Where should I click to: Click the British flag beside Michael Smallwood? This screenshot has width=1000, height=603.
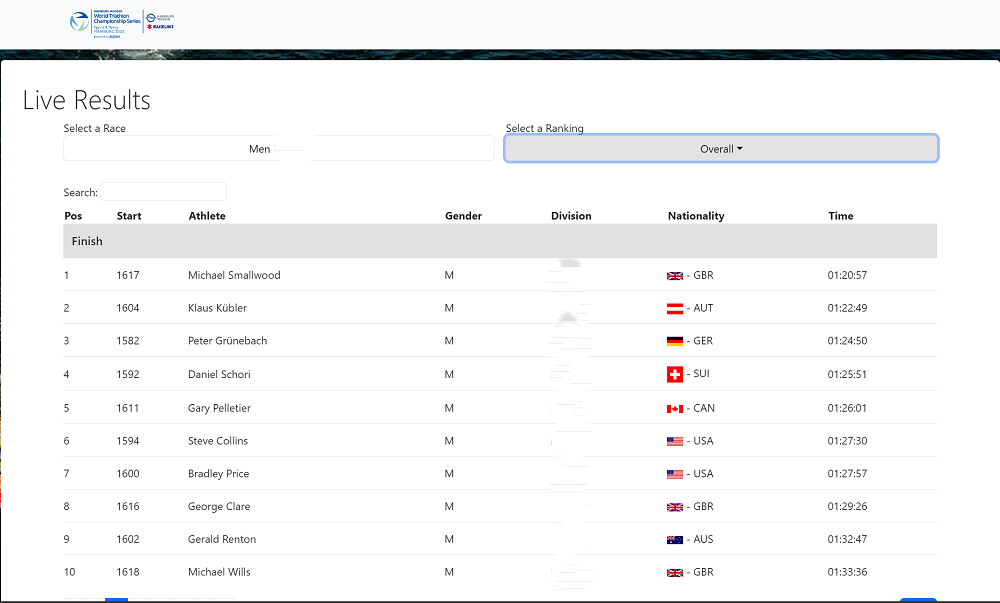coord(675,275)
